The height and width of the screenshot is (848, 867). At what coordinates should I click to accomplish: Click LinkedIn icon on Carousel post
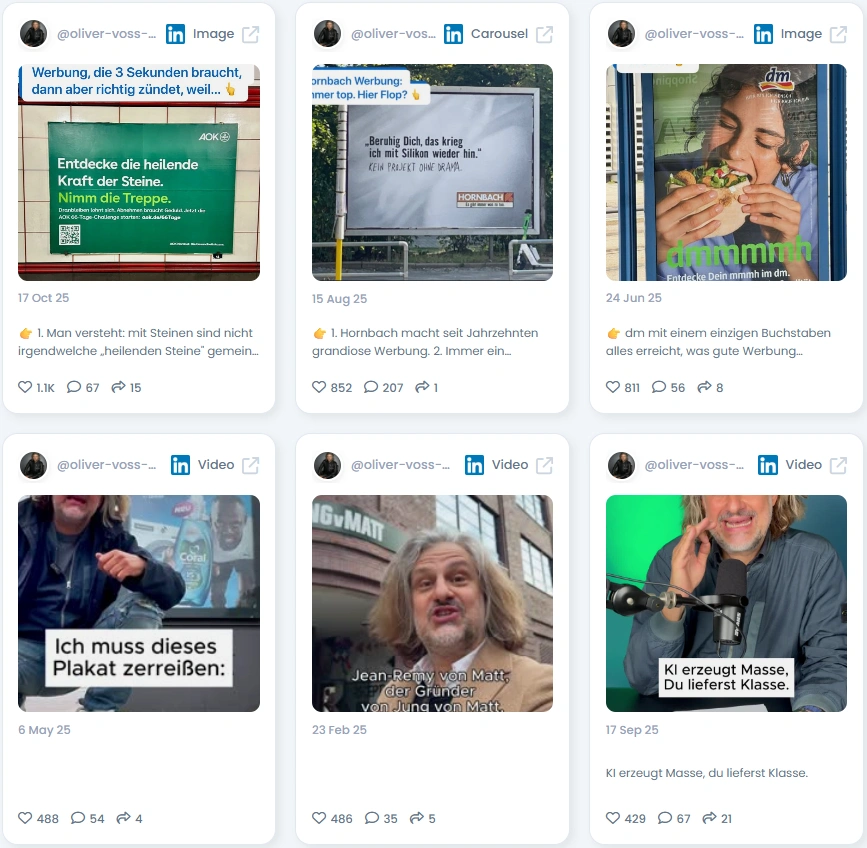453,34
